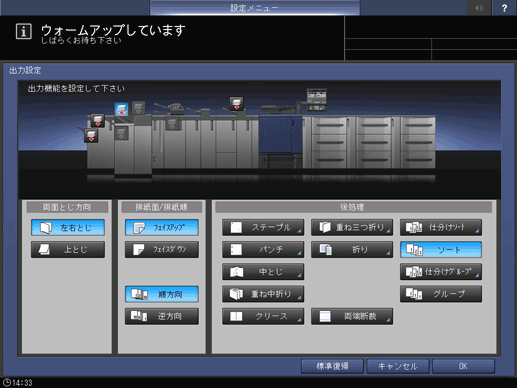This screenshot has height=388, width=517.
Task: Open help with the question mark icon
Action: [x=504, y=8]
